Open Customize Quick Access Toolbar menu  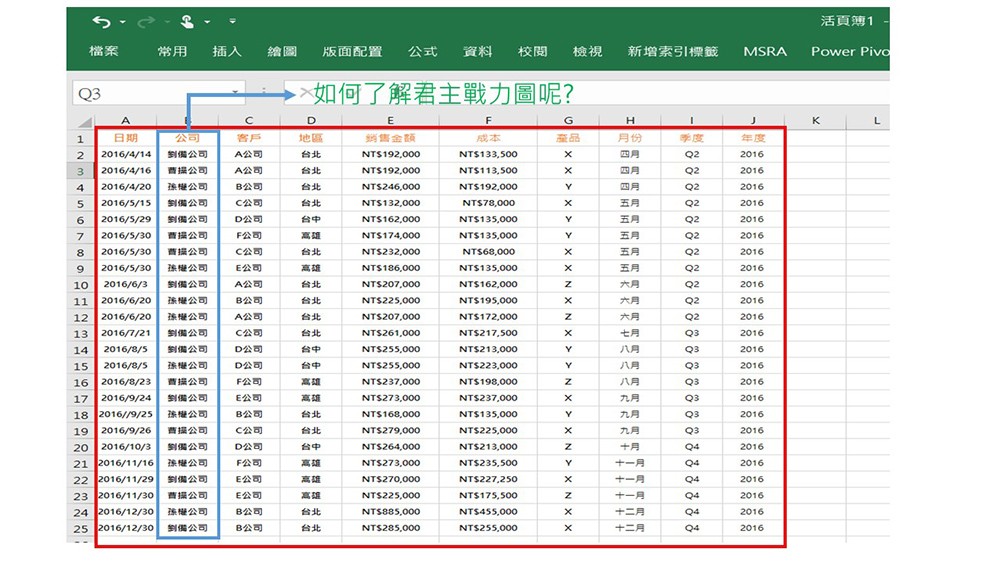[233, 21]
